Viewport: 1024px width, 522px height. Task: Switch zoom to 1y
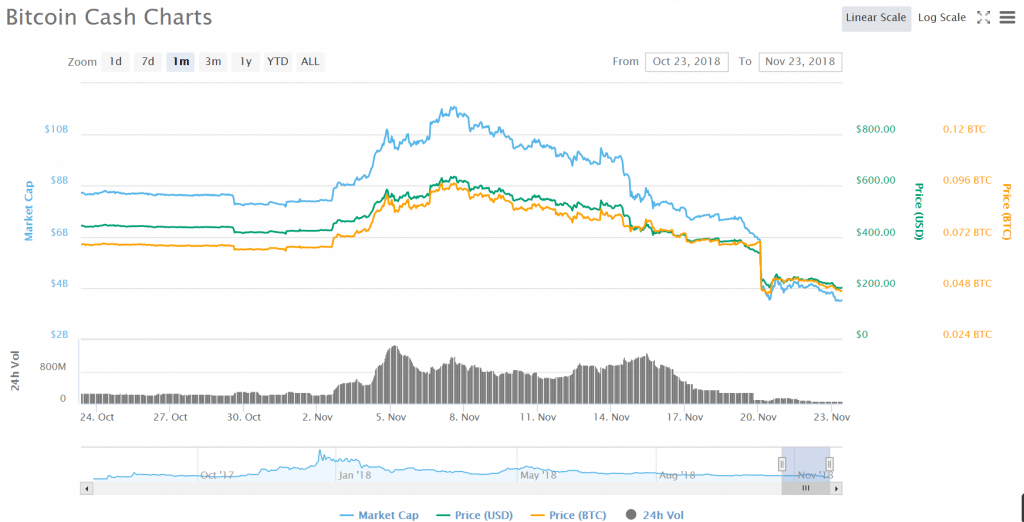point(245,62)
